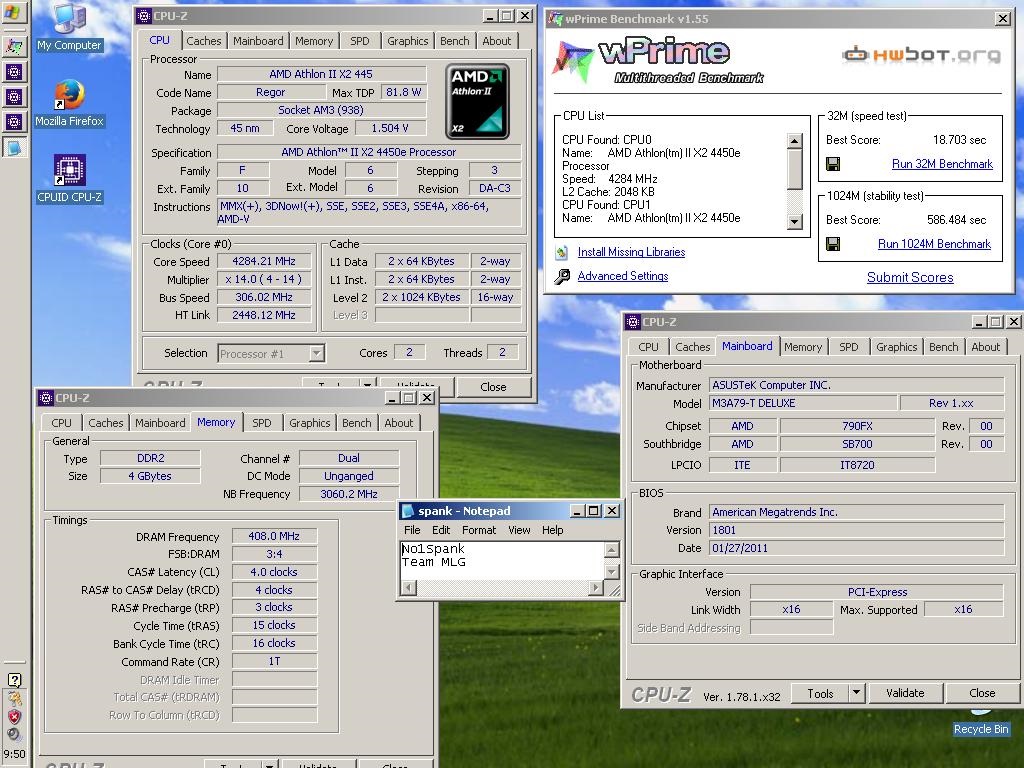1024x768 pixels.
Task: Open the Format menu in Notepad
Action: pyautogui.click(x=479, y=530)
